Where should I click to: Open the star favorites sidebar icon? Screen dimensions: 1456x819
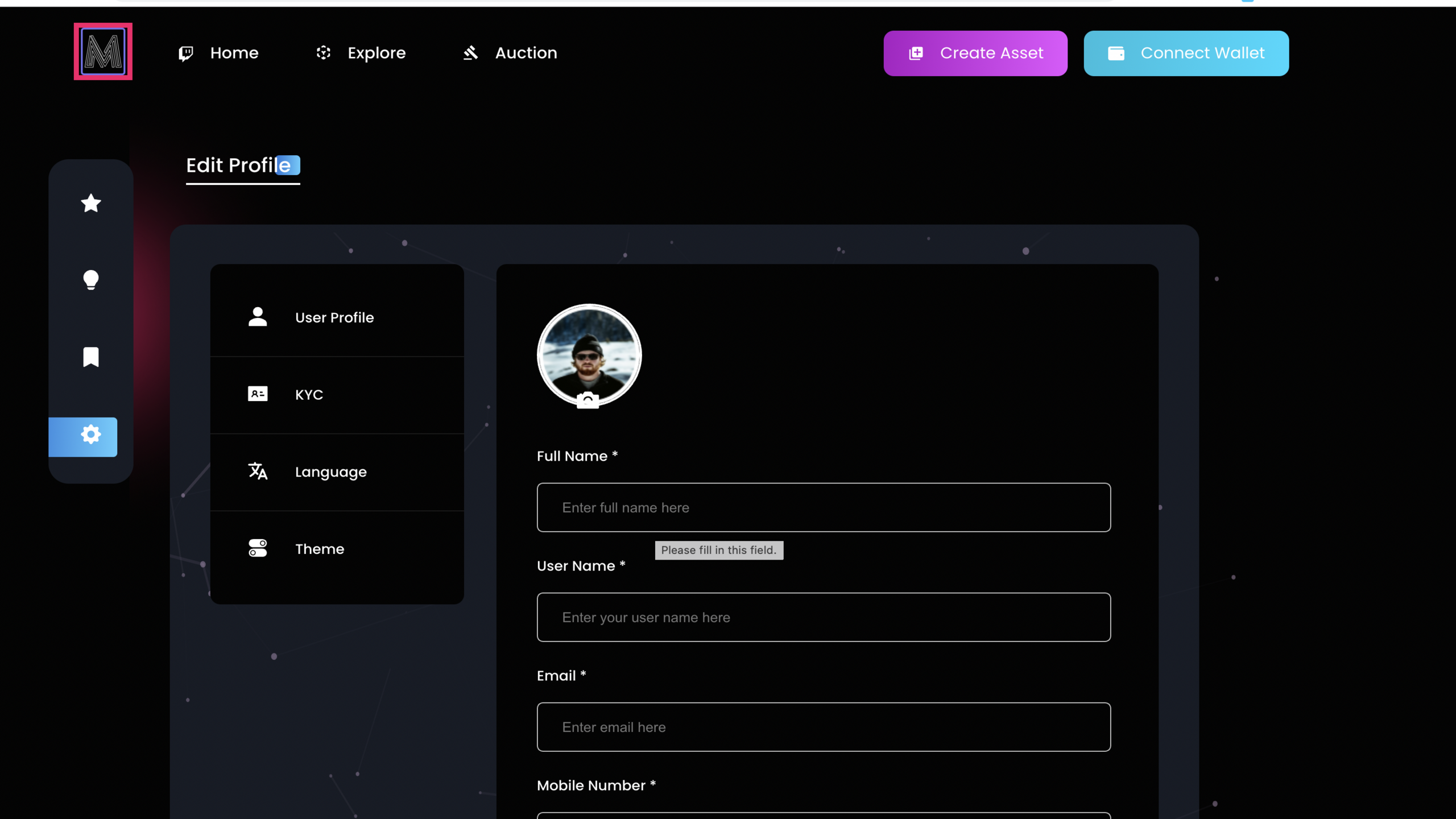[x=91, y=203]
